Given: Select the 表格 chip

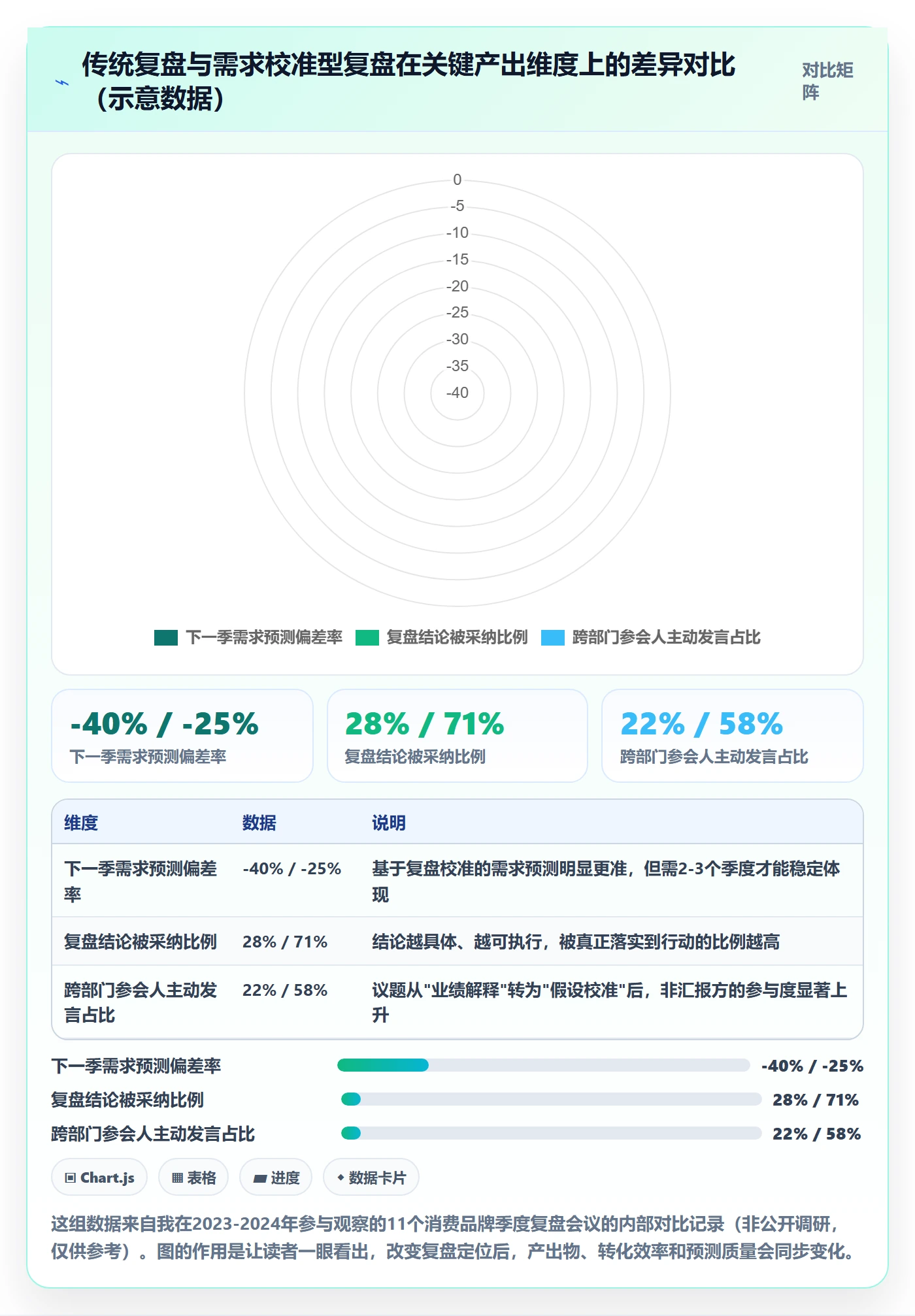Looking at the screenshot, I should pyautogui.click(x=193, y=1177).
